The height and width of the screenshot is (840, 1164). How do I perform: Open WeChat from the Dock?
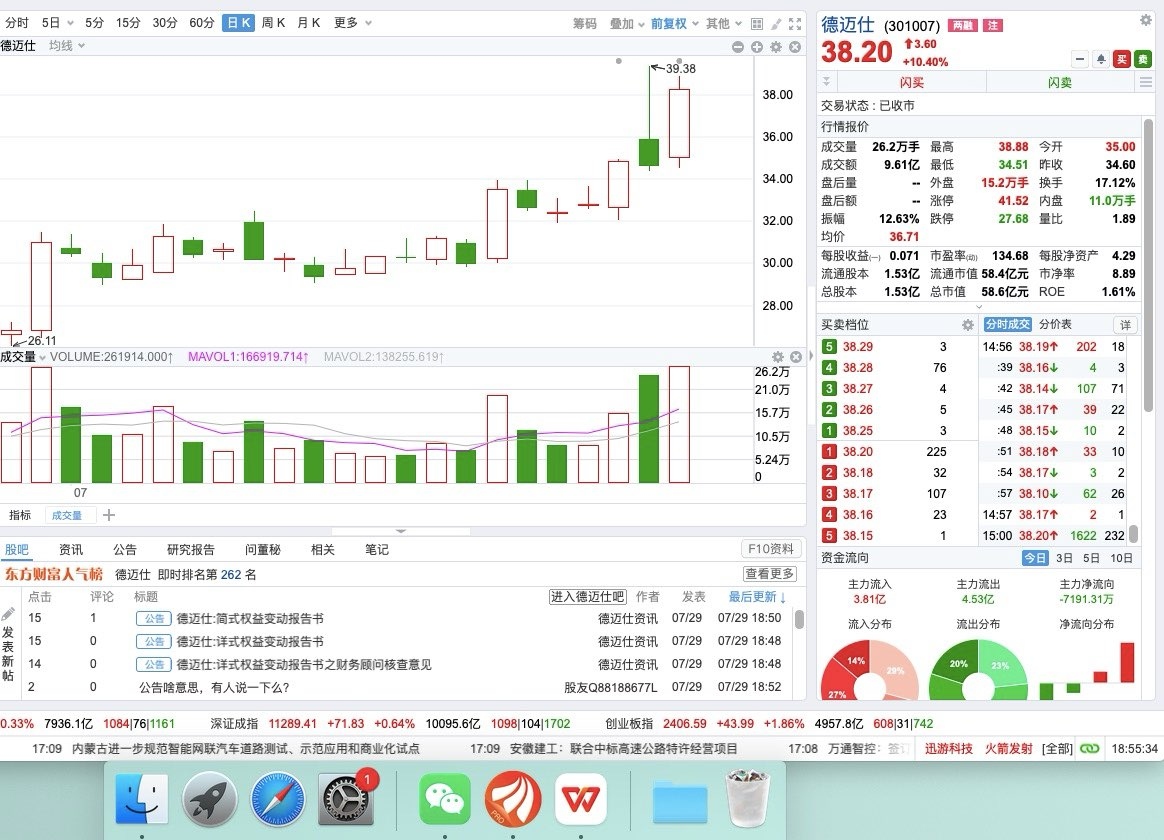click(444, 800)
